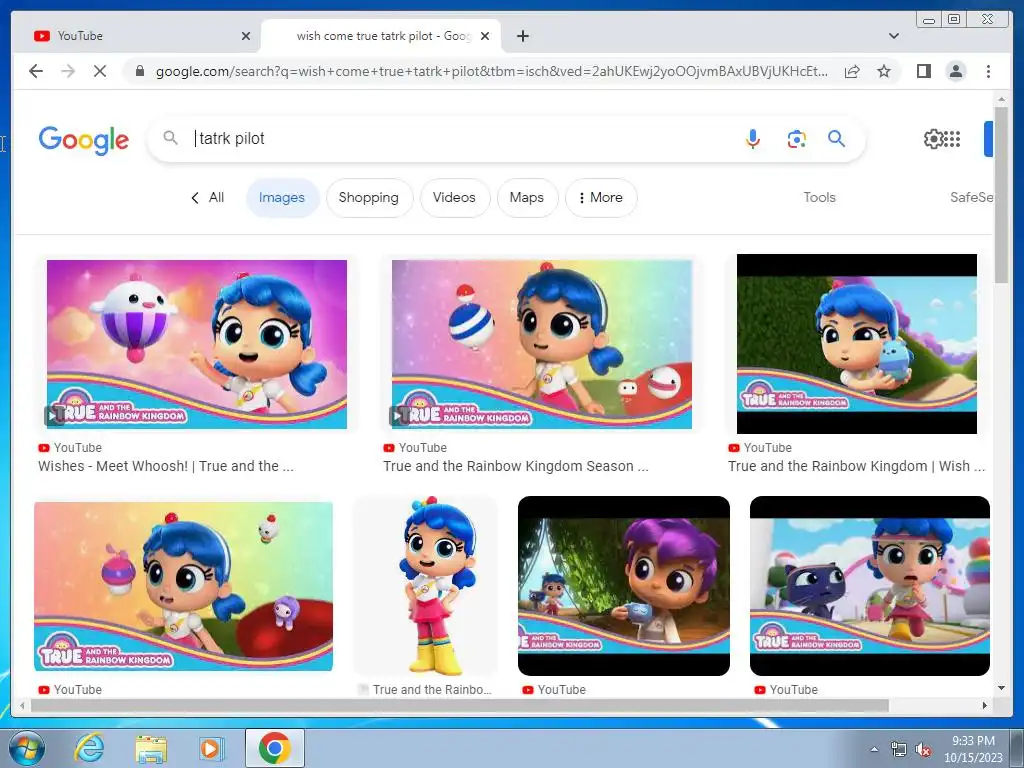This screenshot has height=768, width=1024.
Task: Open the Chrome profile avatar
Action: point(955,71)
